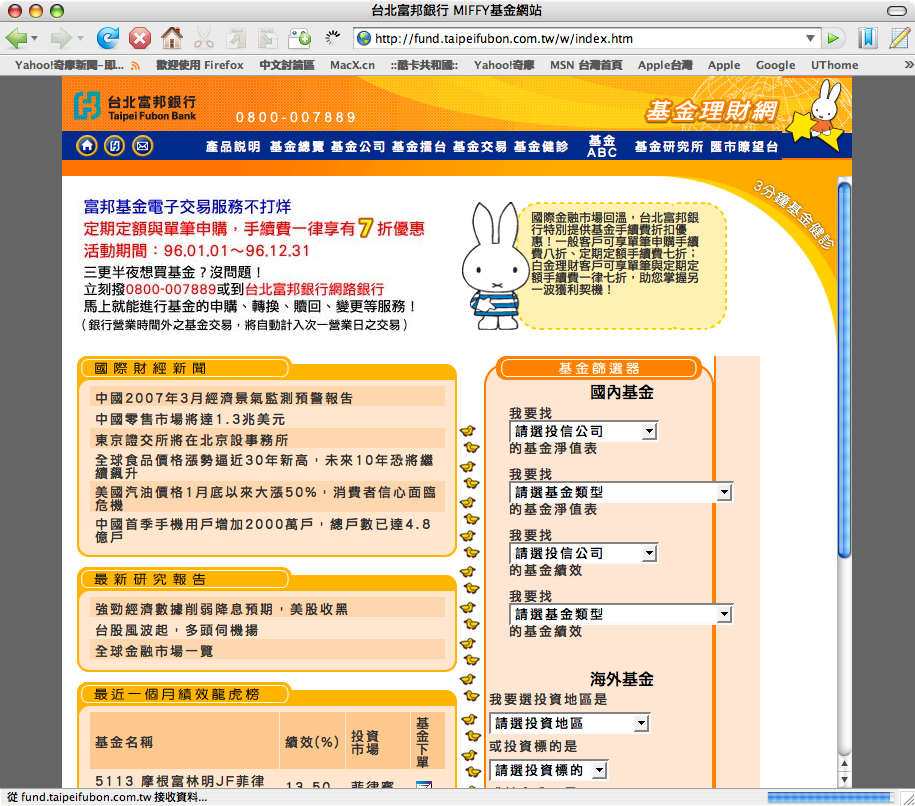Image resolution: width=915 pixels, height=806 pixels.
Task: Open the 請選基金類型 dropdown for 基金績效
Action: (x=621, y=614)
